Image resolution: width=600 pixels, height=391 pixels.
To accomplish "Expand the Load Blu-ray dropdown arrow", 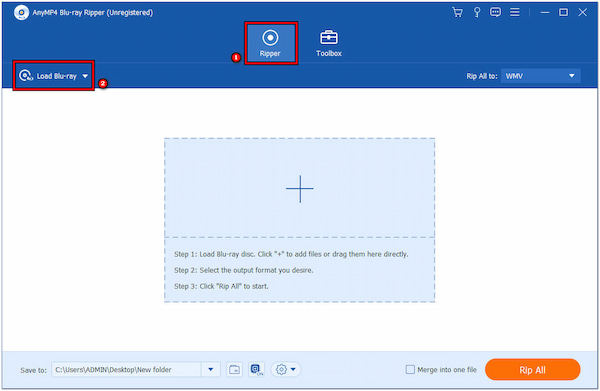I will [x=85, y=76].
